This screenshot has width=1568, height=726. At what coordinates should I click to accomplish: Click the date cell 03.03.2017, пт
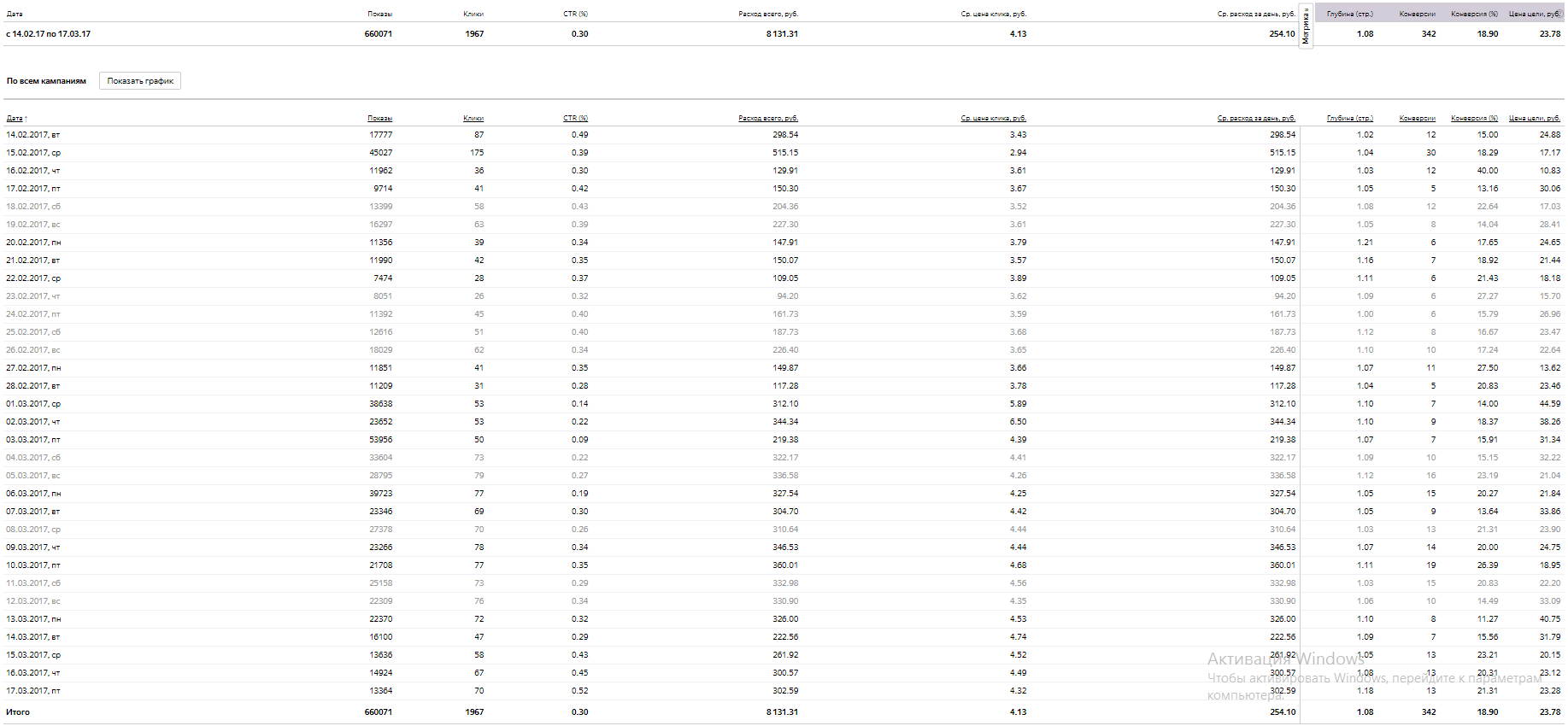pos(33,440)
